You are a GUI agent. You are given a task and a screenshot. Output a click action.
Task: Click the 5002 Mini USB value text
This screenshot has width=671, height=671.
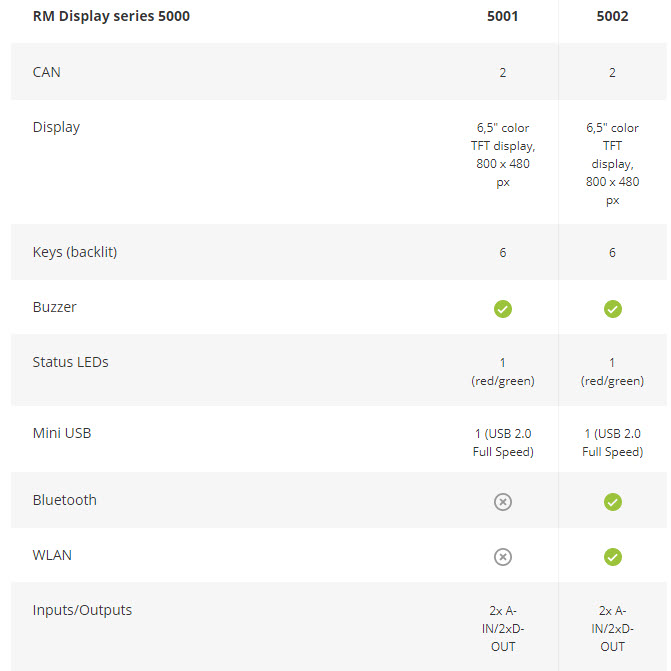[x=612, y=442]
